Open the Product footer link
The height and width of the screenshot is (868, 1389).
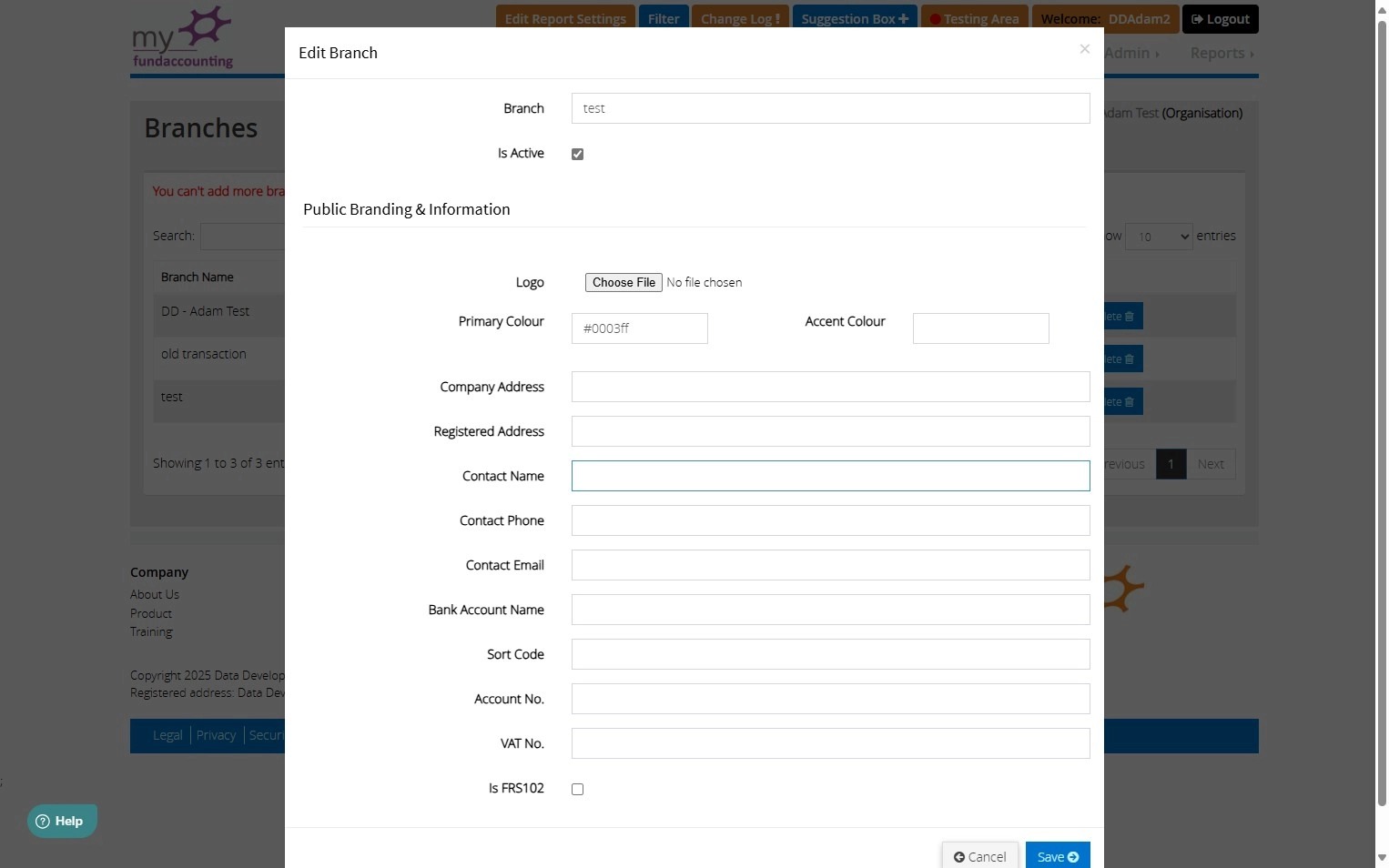(x=151, y=613)
